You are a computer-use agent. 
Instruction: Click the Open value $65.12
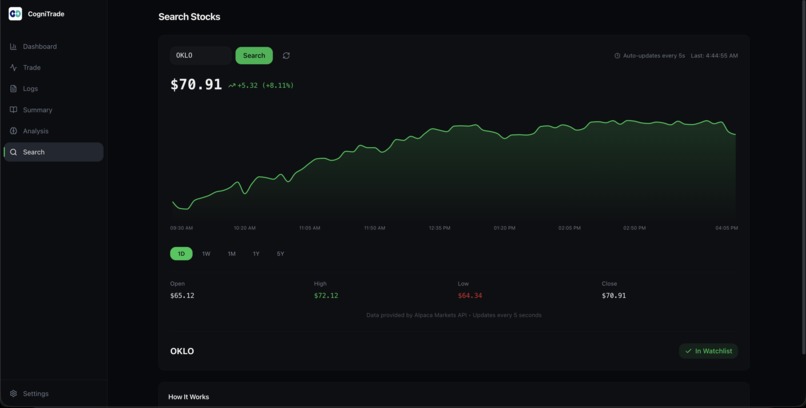(182, 295)
